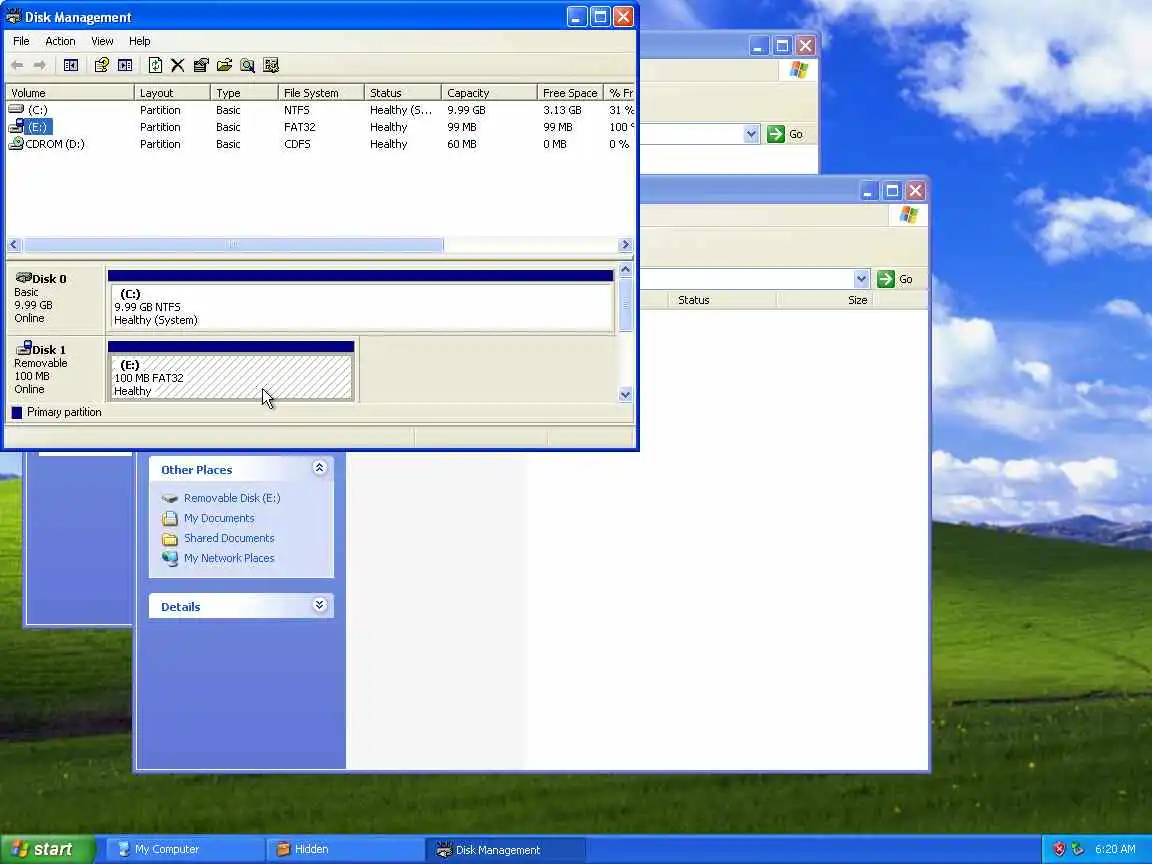The width and height of the screenshot is (1152, 864).
Task: Click the Refresh toolbar icon
Action: point(155,65)
